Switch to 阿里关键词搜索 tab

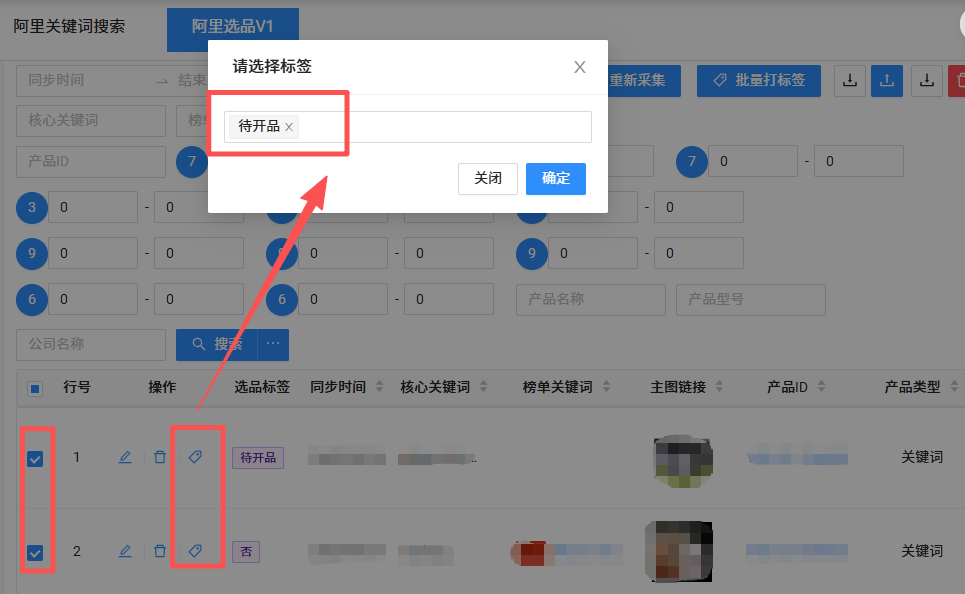coord(69,26)
